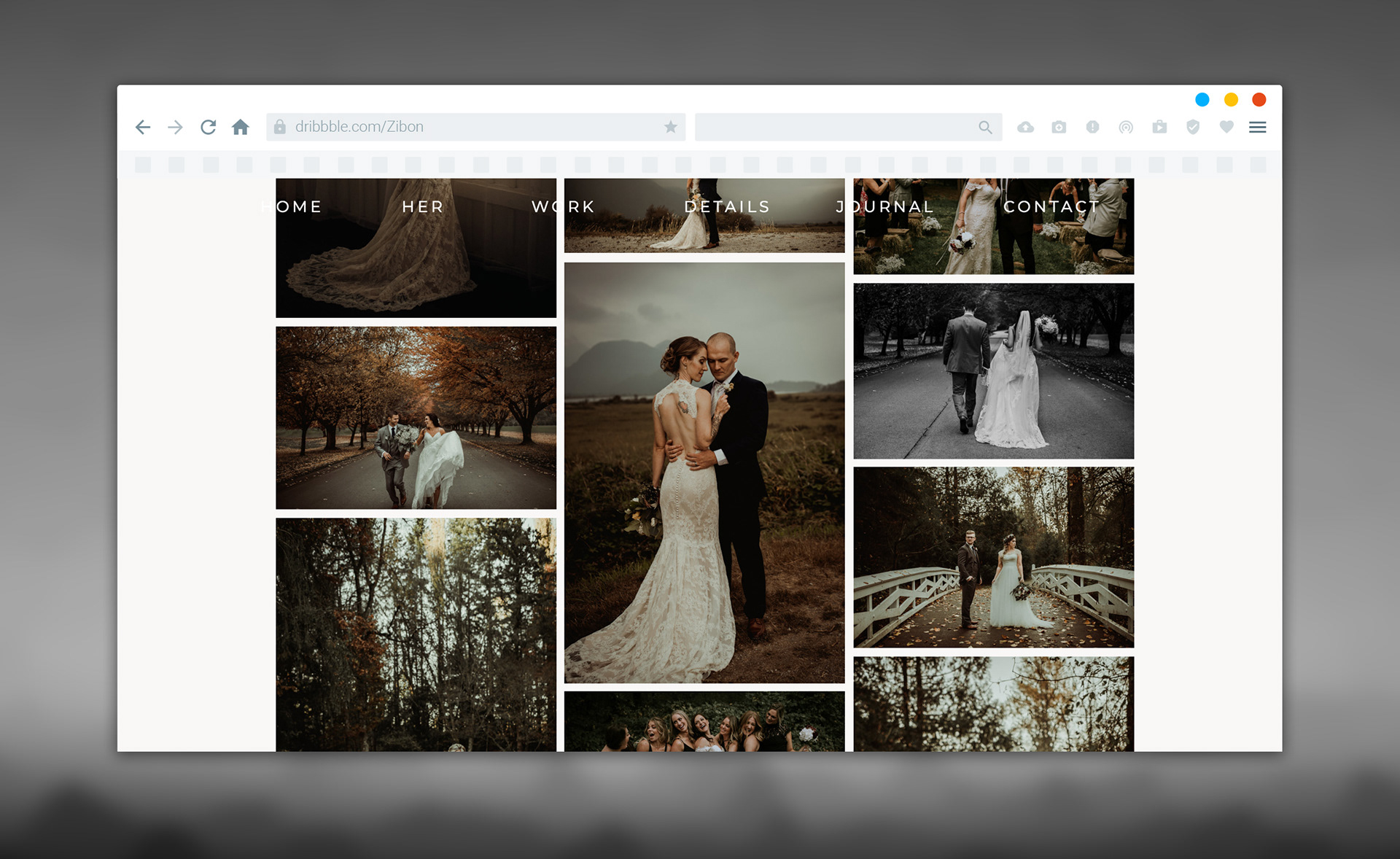1400x859 pixels.
Task: Open the couple on white bridge photo
Action: tap(993, 557)
